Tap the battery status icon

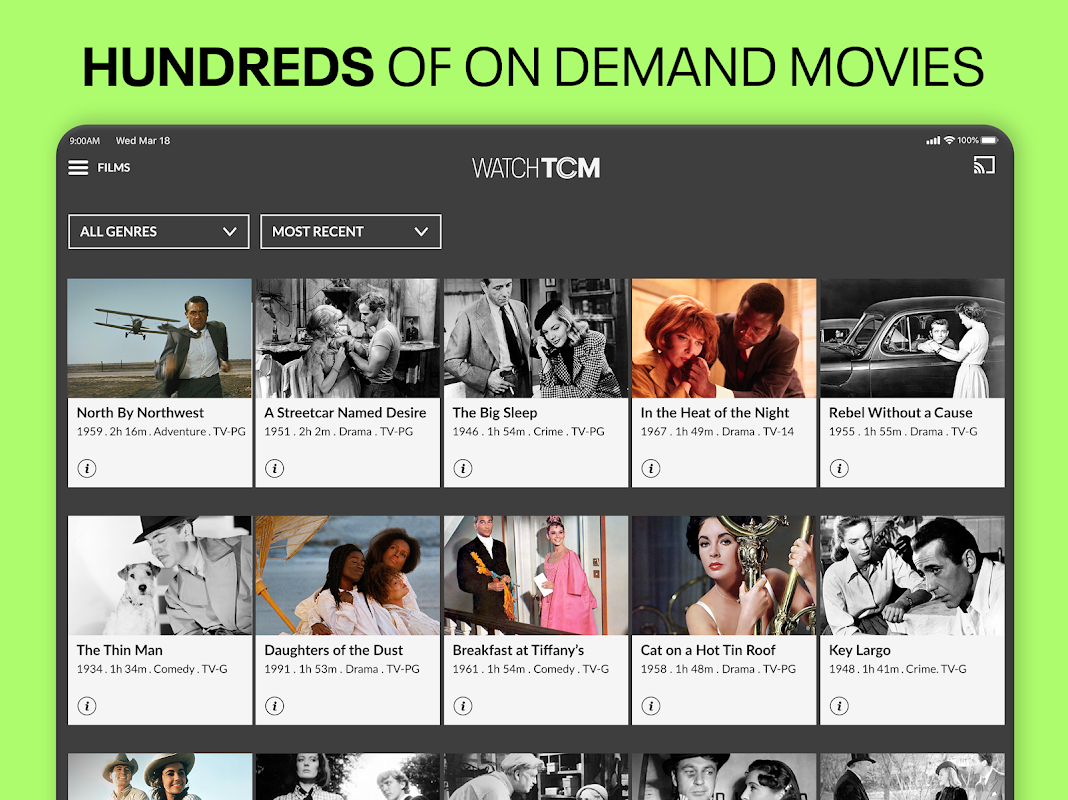click(x=989, y=140)
